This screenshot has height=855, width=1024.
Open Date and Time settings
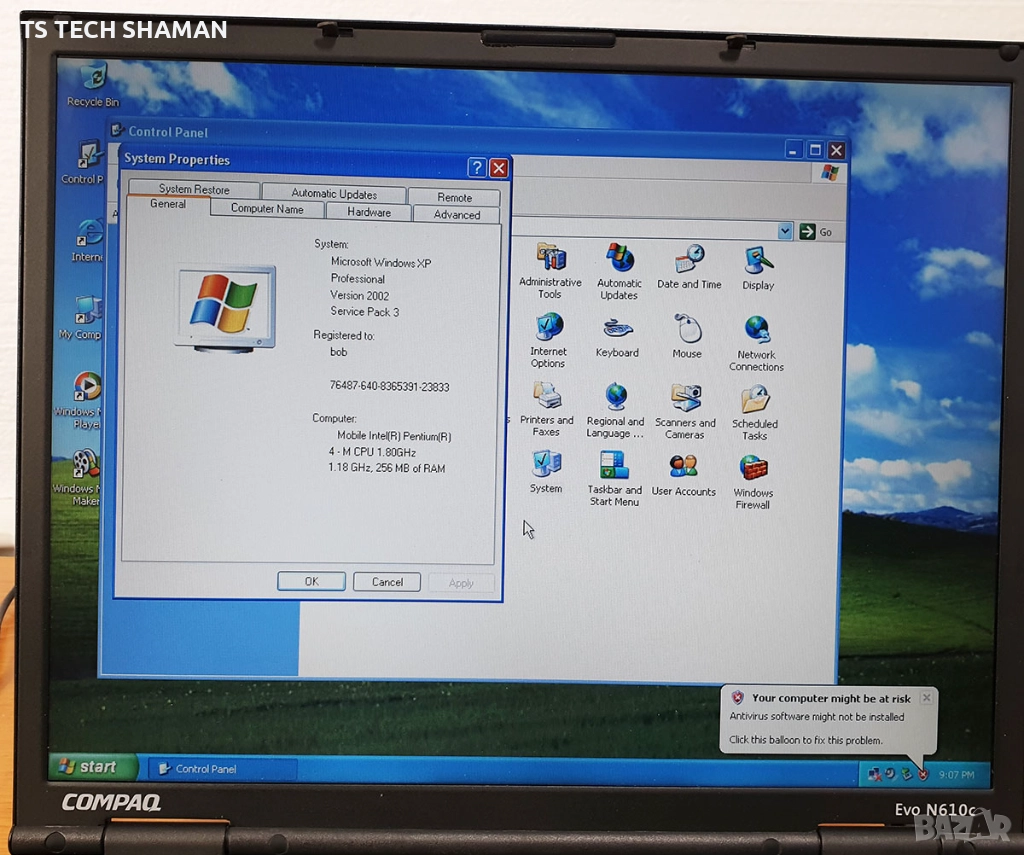(x=689, y=260)
